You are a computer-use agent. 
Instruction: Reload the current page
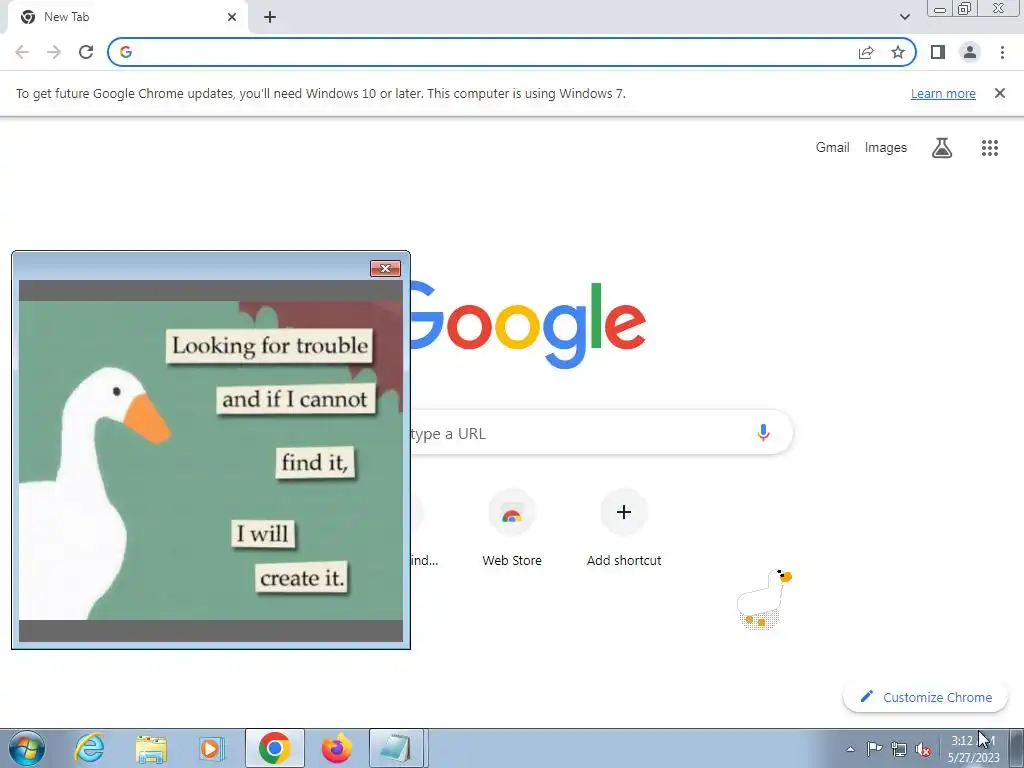coord(86,52)
